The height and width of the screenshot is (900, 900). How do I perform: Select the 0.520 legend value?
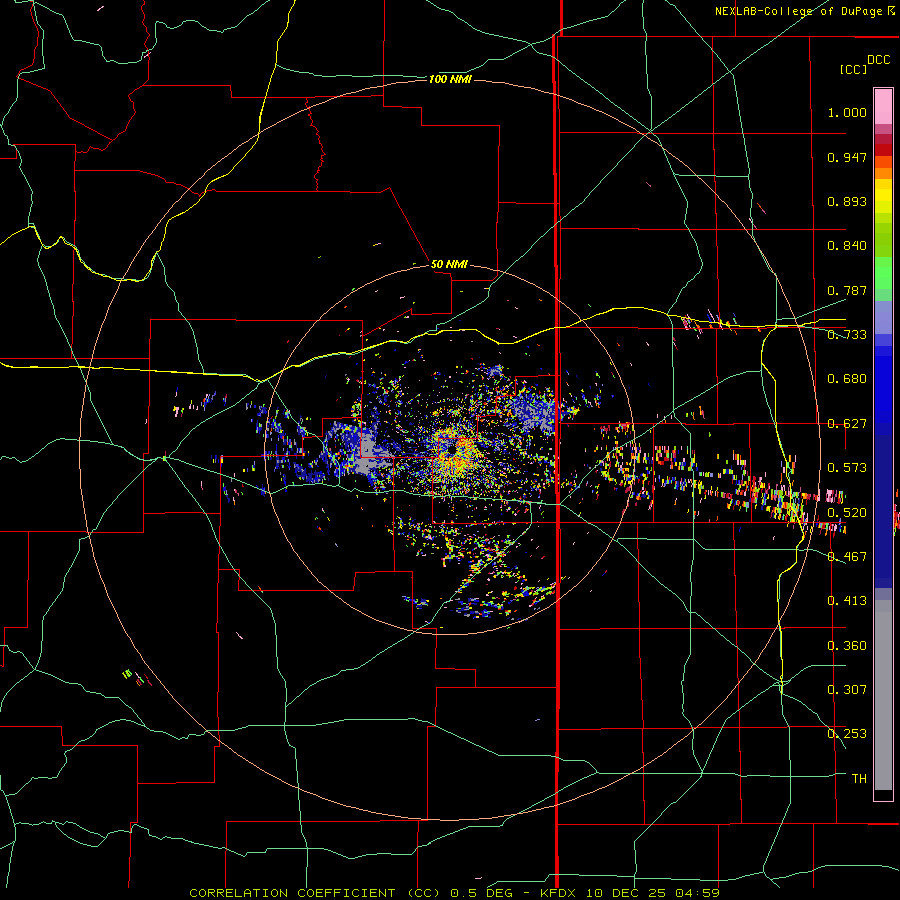coord(847,512)
